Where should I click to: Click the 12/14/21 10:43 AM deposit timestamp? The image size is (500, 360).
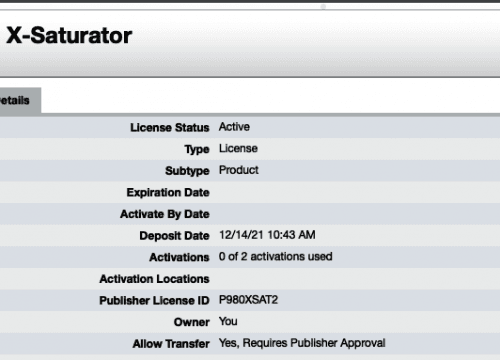[x=267, y=235]
